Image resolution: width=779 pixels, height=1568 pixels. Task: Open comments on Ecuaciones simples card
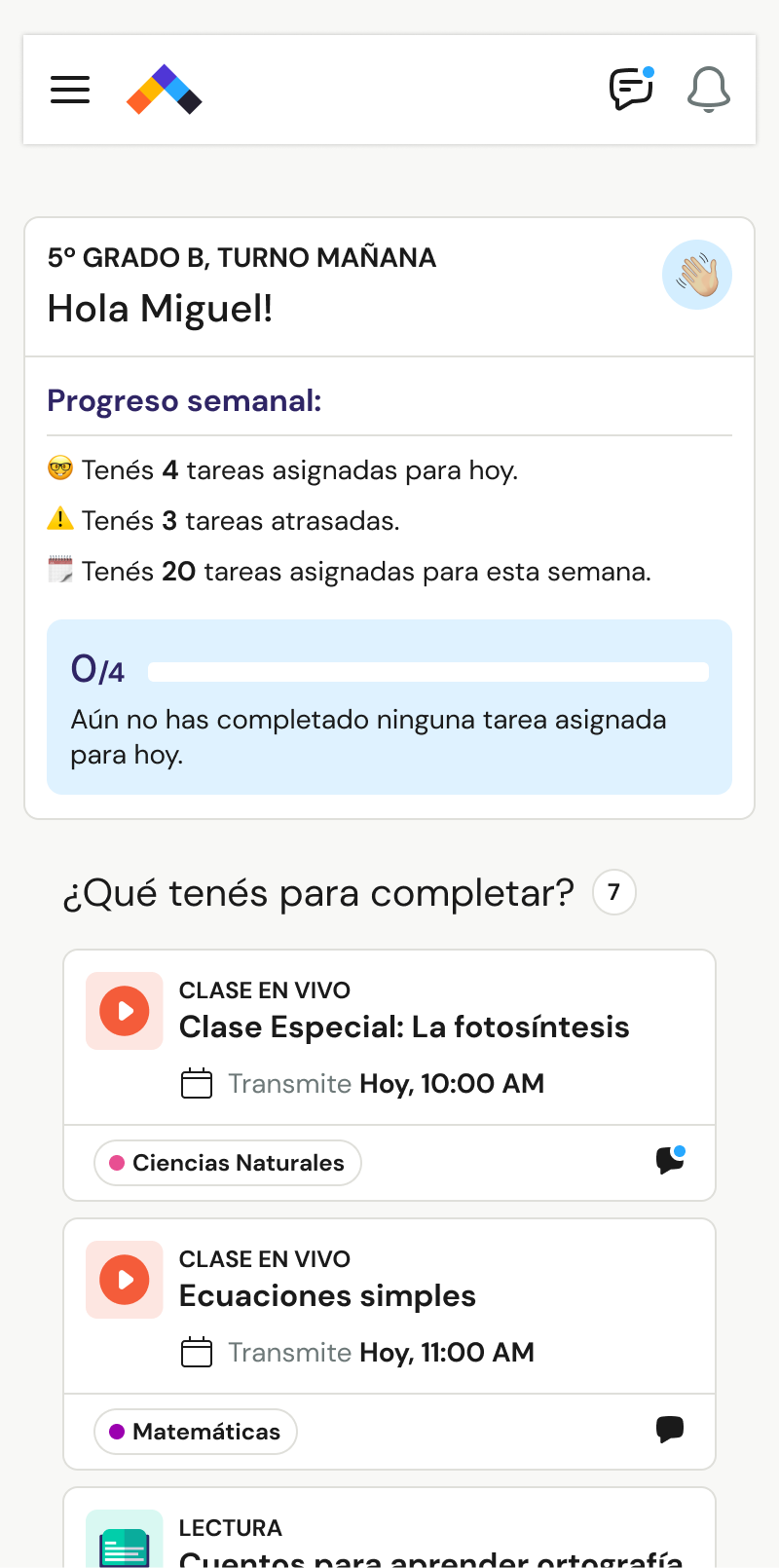pyautogui.click(x=670, y=1430)
